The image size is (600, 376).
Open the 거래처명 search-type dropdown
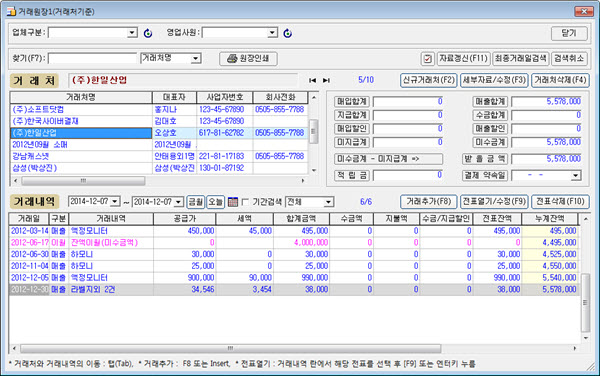pyautogui.click(x=196, y=59)
